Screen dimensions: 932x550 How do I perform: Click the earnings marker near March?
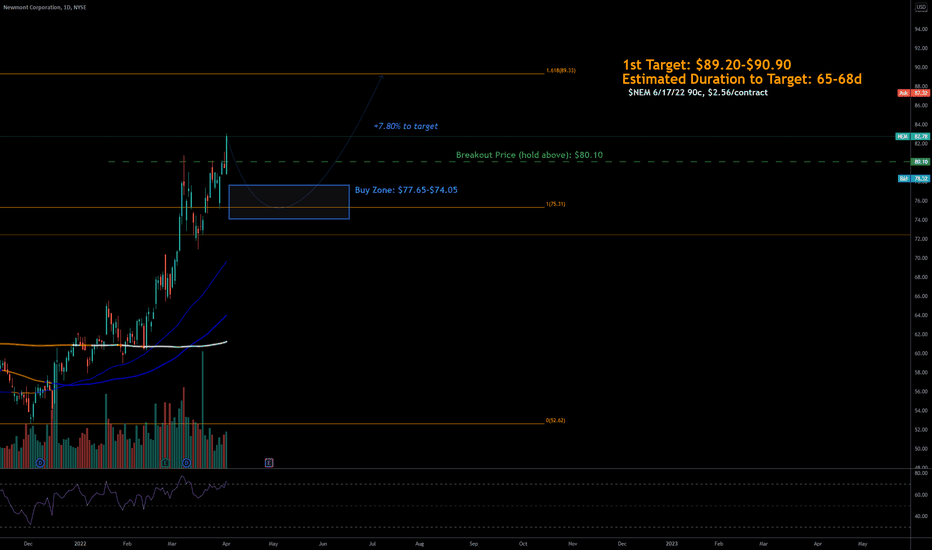pos(165,463)
